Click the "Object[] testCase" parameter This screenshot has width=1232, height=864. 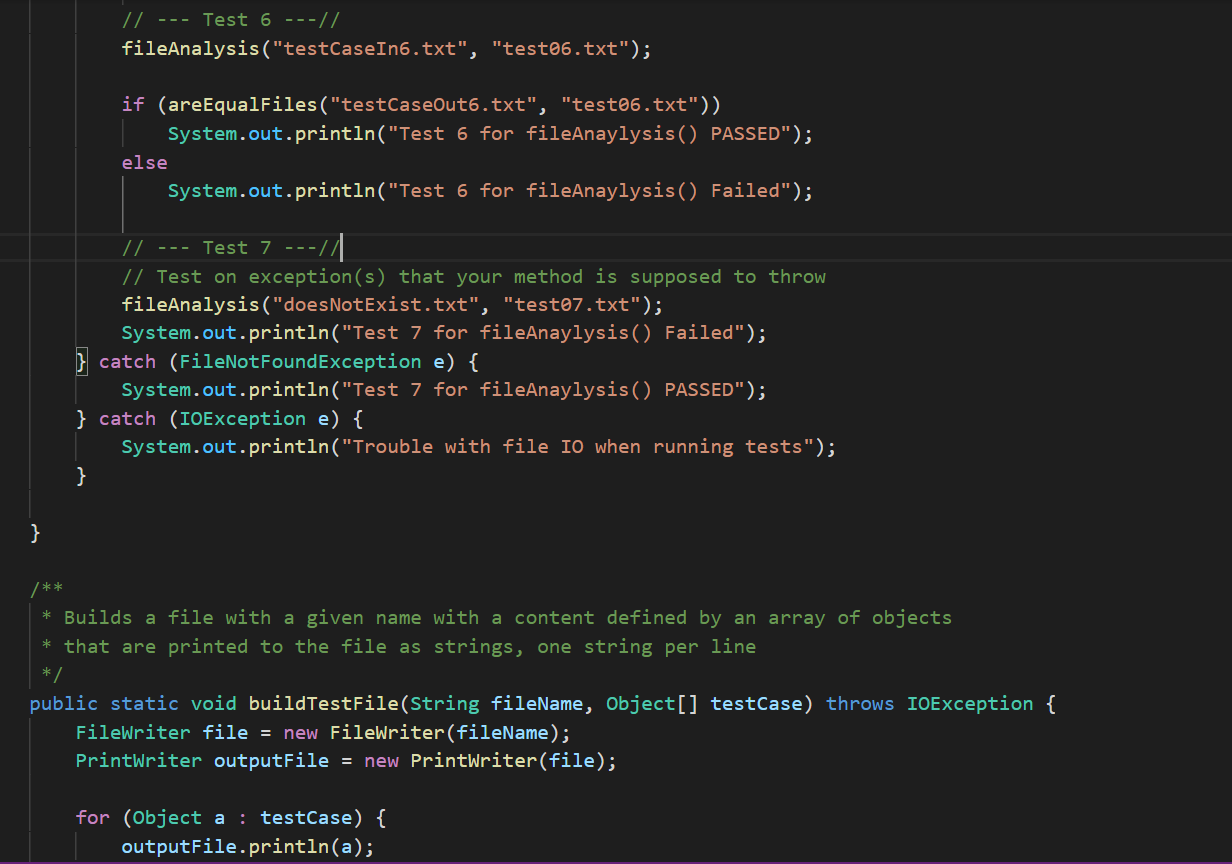pyautogui.click(x=704, y=704)
